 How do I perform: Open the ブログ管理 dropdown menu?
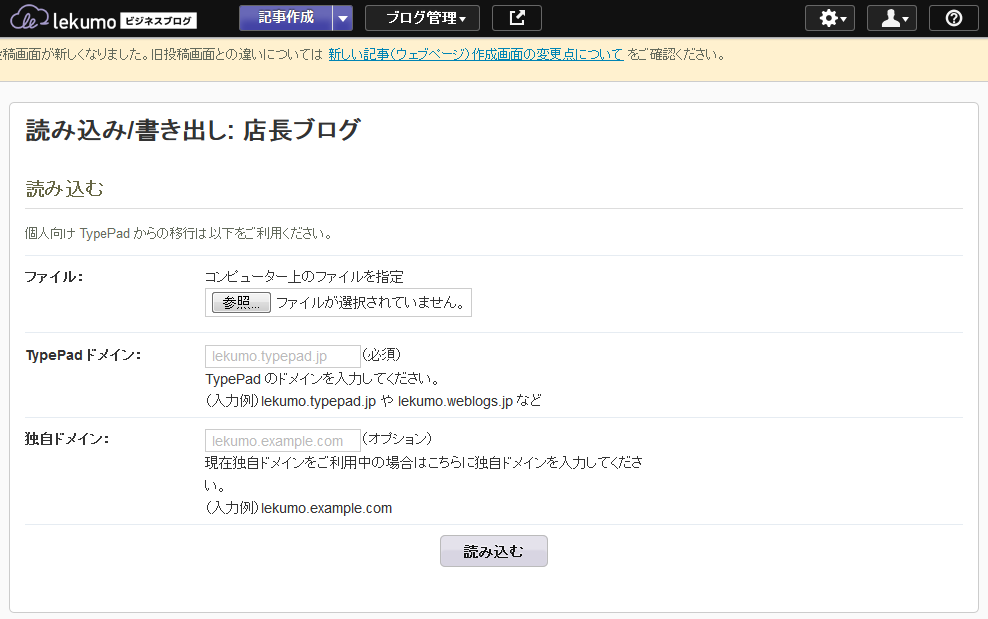point(422,18)
